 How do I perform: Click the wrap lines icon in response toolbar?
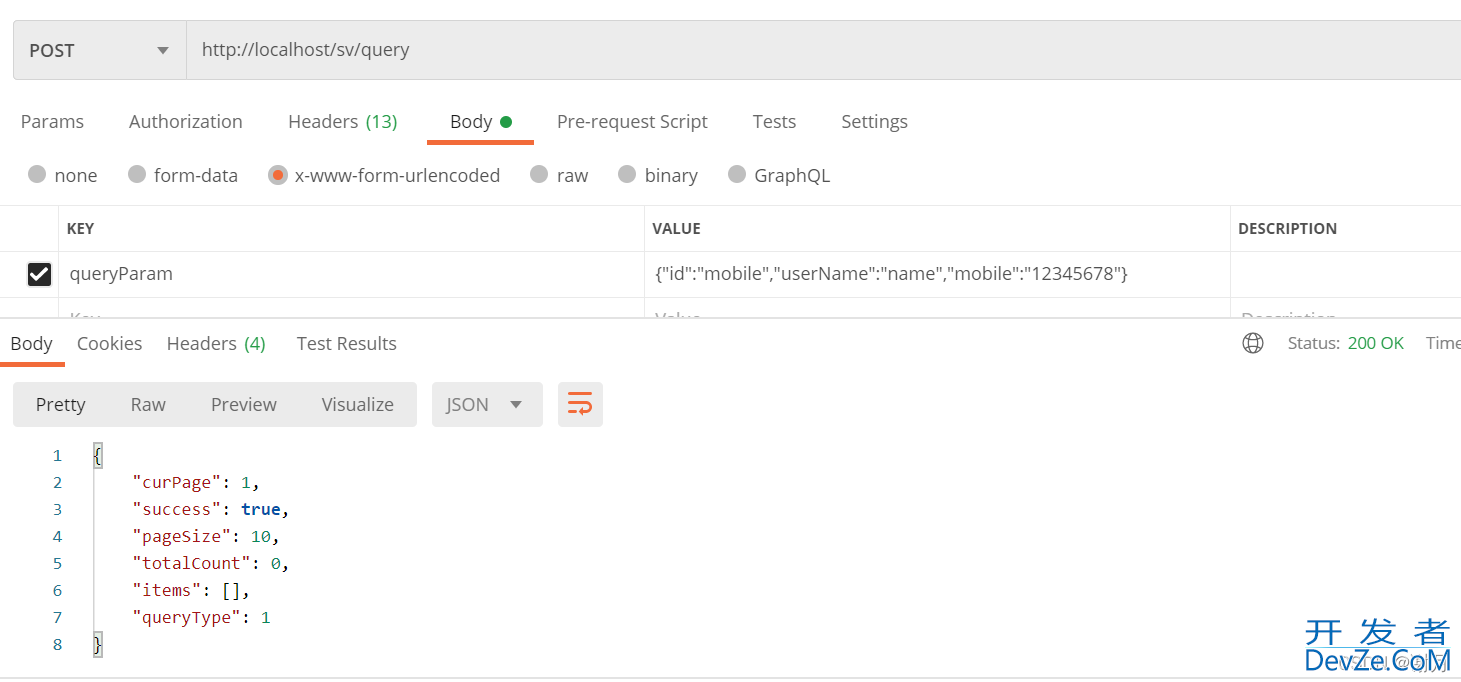tap(580, 404)
